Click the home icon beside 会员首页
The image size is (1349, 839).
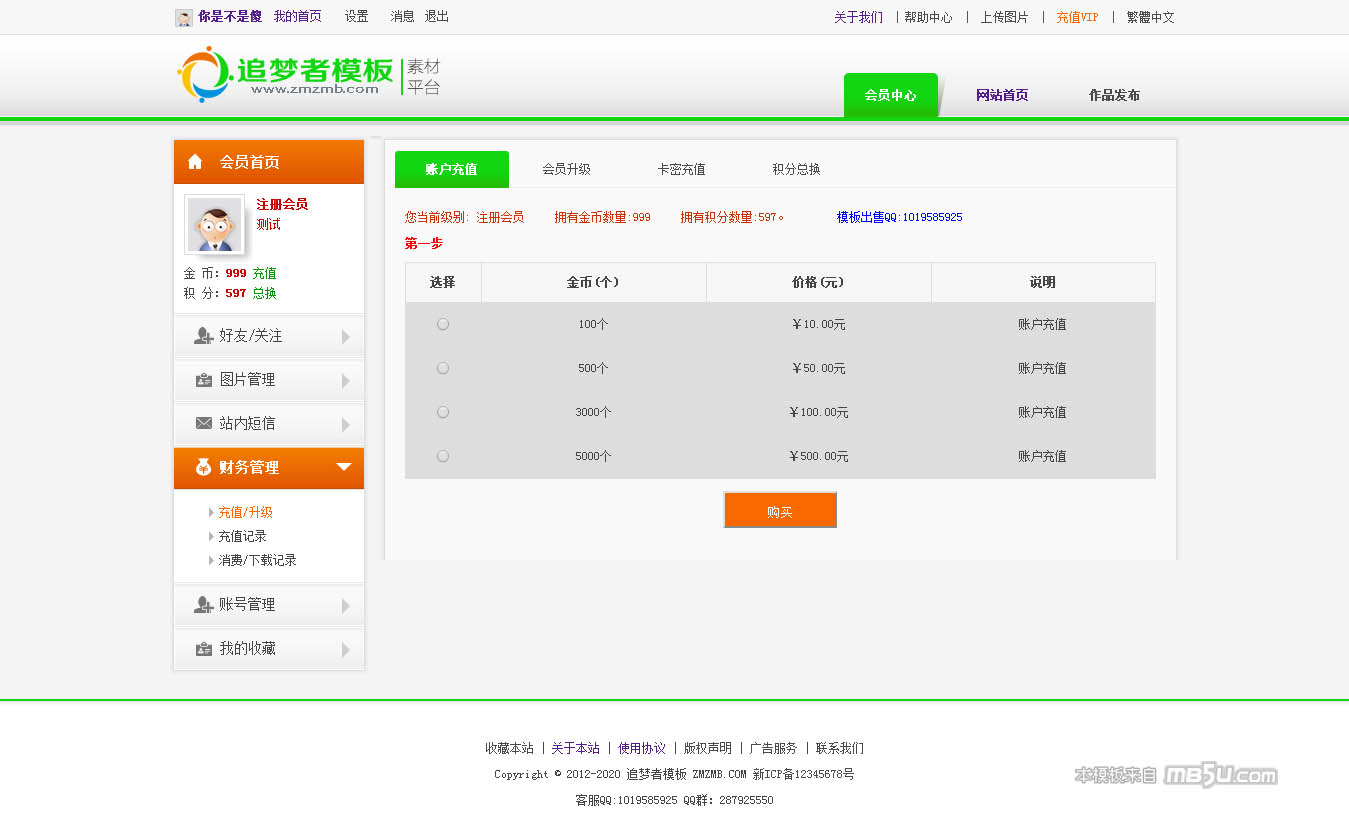195,162
